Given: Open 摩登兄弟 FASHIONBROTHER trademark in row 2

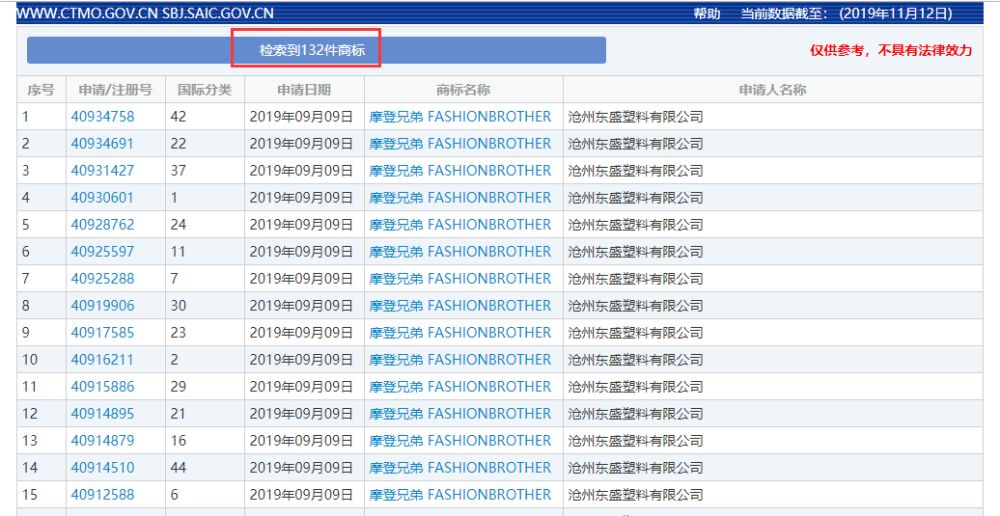Looking at the screenshot, I should click(460, 144).
